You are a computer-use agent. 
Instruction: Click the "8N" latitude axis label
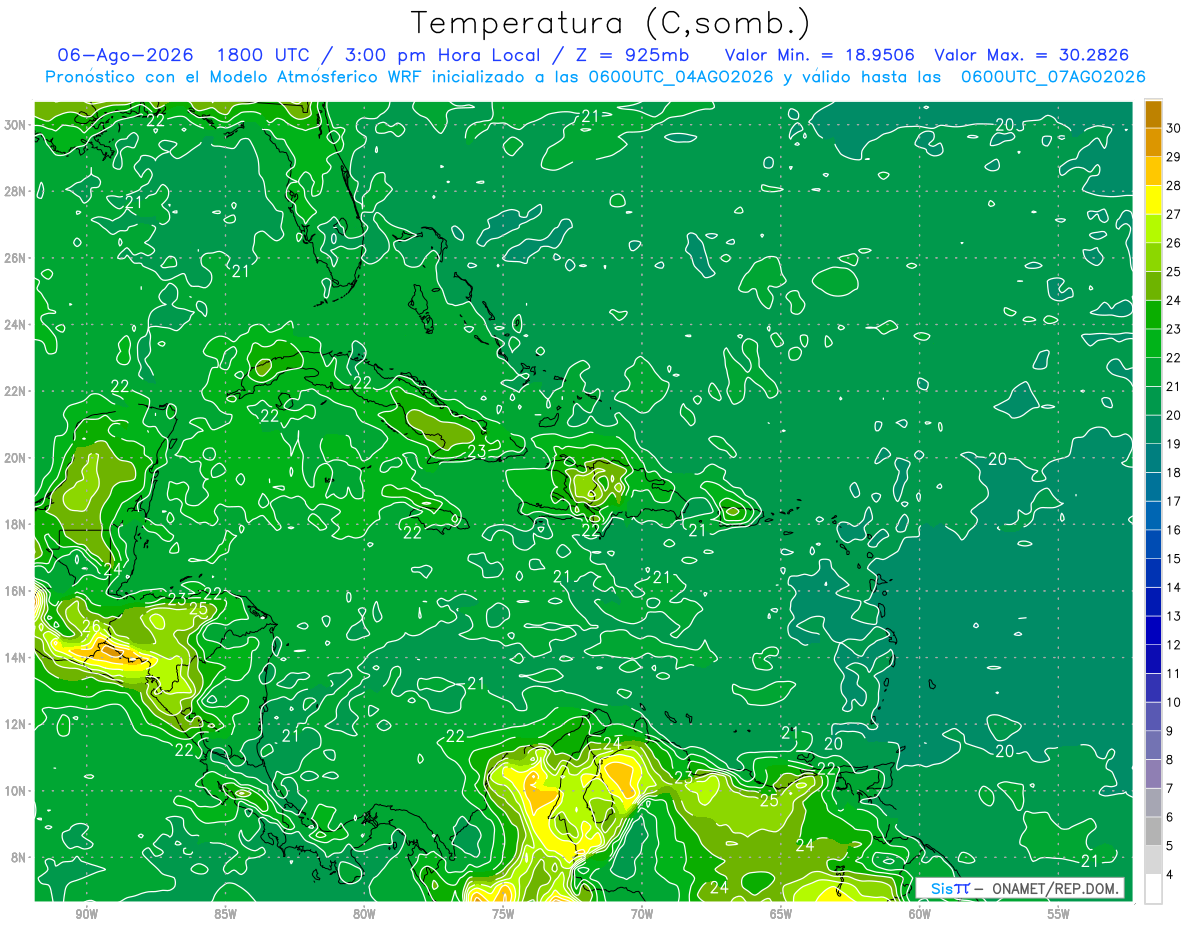point(19,857)
